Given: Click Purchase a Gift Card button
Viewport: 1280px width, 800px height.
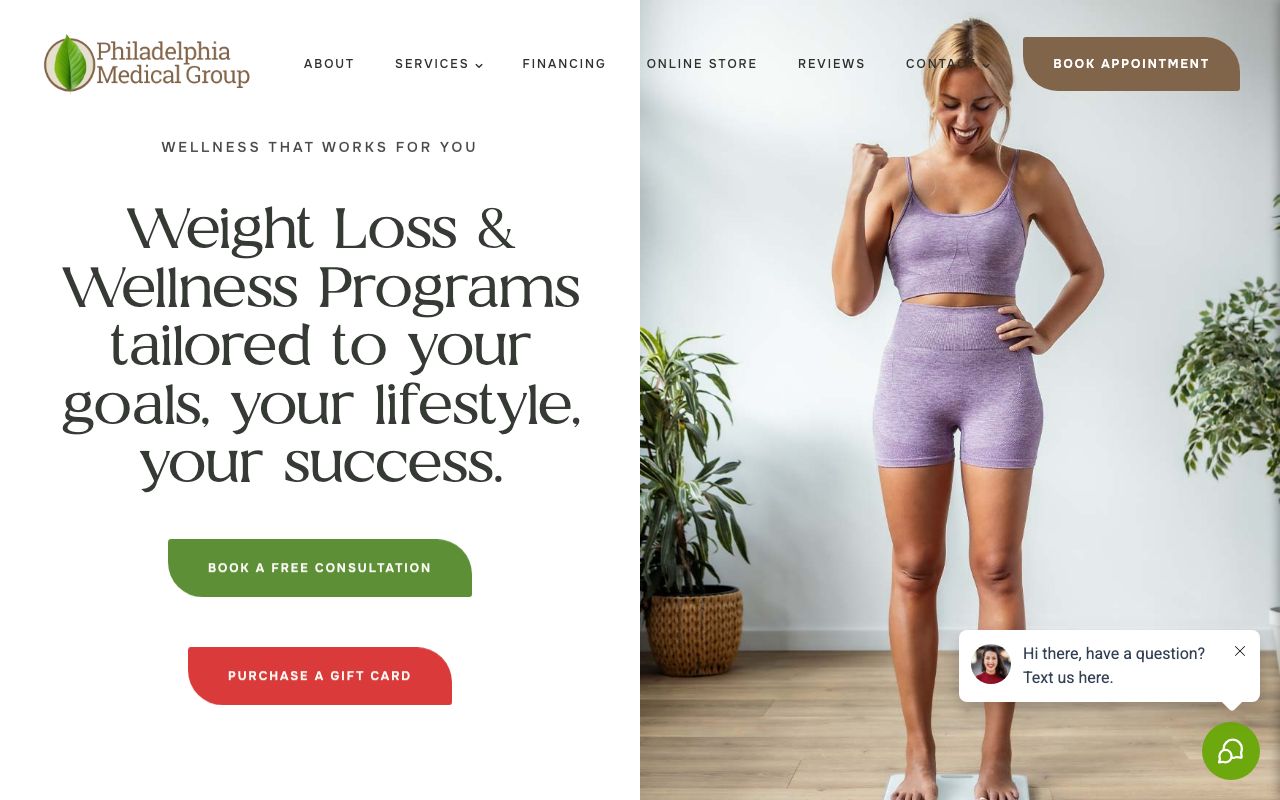Looking at the screenshot, I should 320,676.
